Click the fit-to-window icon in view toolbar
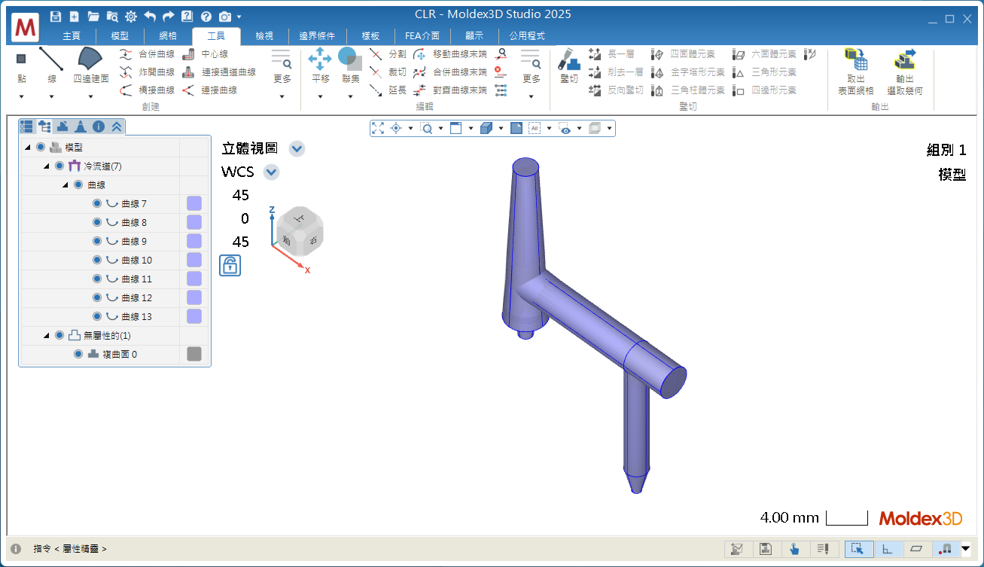 (x=378, y=128)
